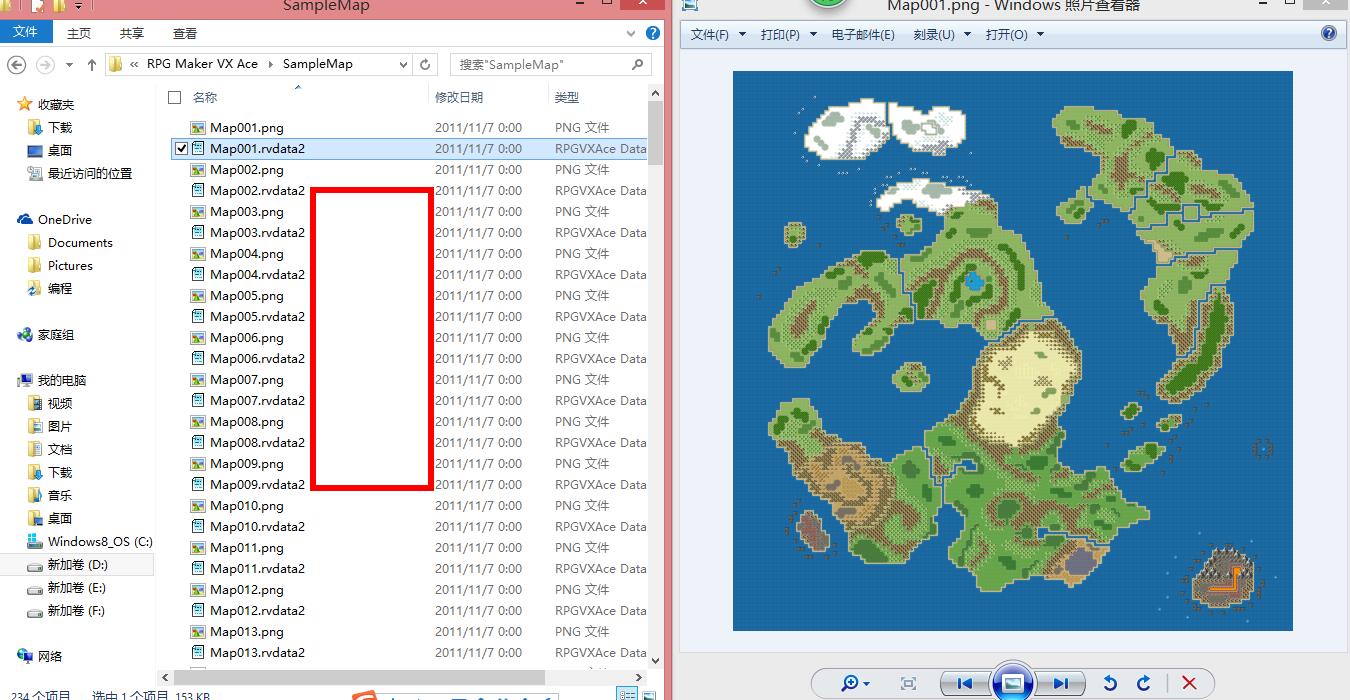
Task: Open 刻录(U) dropdown menu
Action: [x=941, y=34]
